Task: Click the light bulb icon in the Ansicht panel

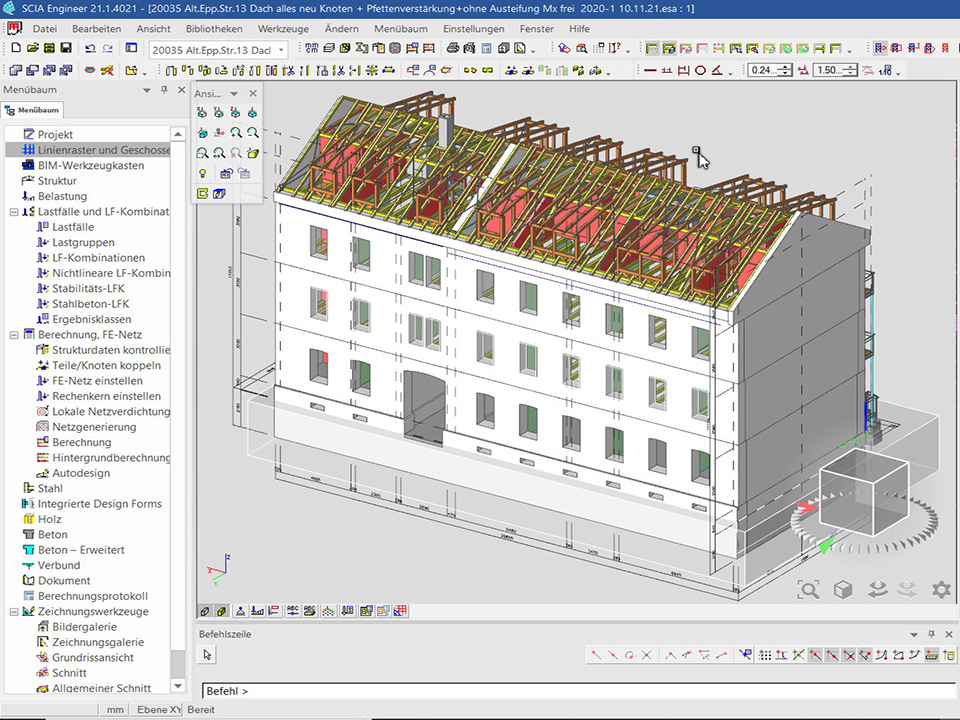Action: click(202, 173)
